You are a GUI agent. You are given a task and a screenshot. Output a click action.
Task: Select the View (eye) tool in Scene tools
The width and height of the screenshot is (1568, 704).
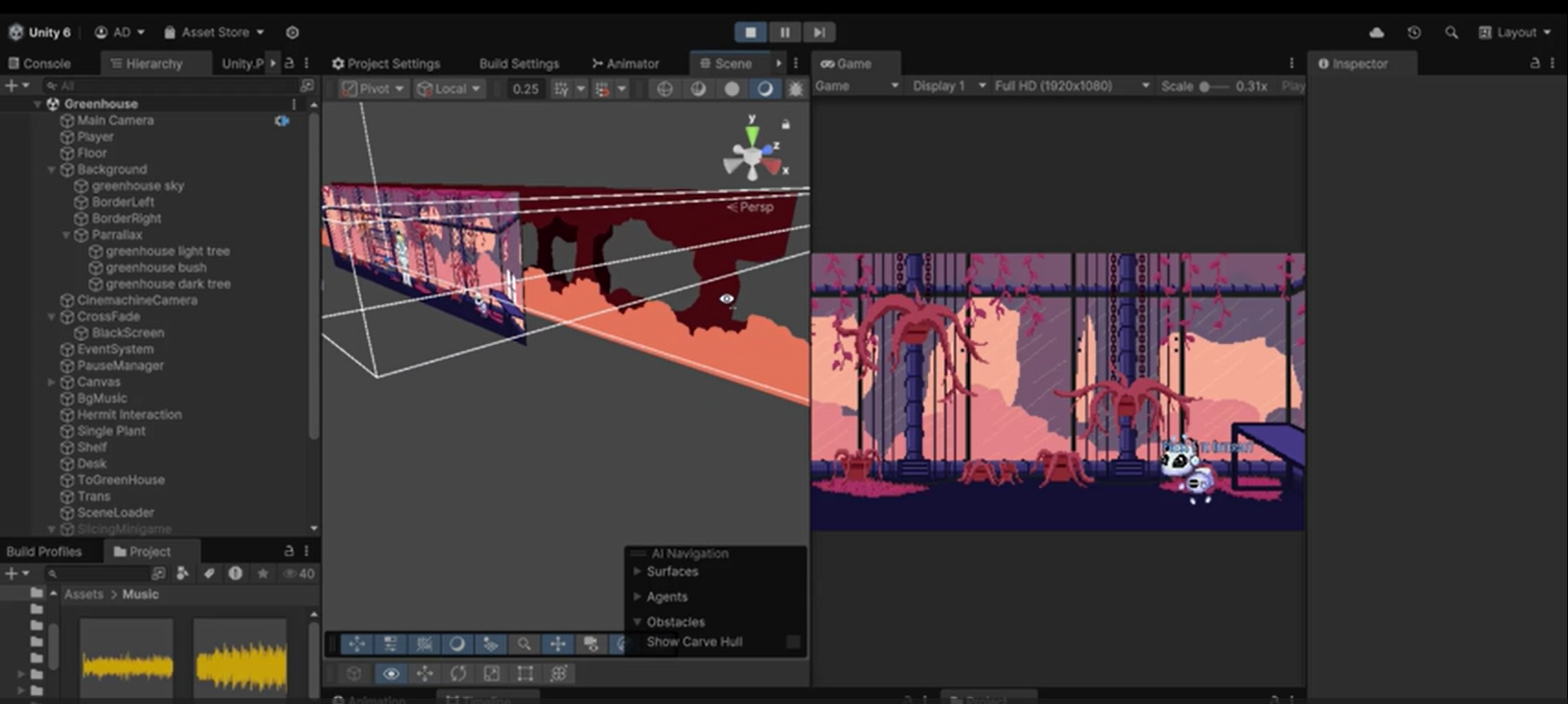click(x=391, y=673)
